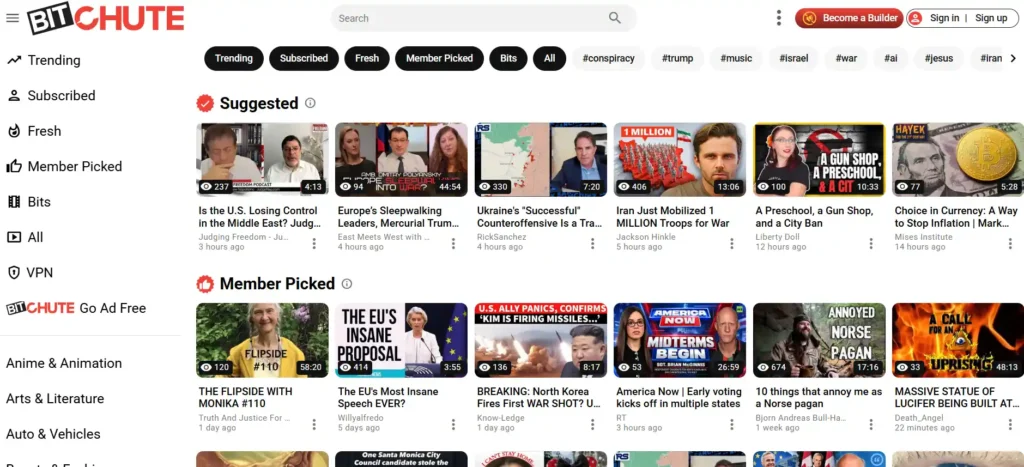Open the FLIPSIDE #110 thumbnail

pos(263,340)
